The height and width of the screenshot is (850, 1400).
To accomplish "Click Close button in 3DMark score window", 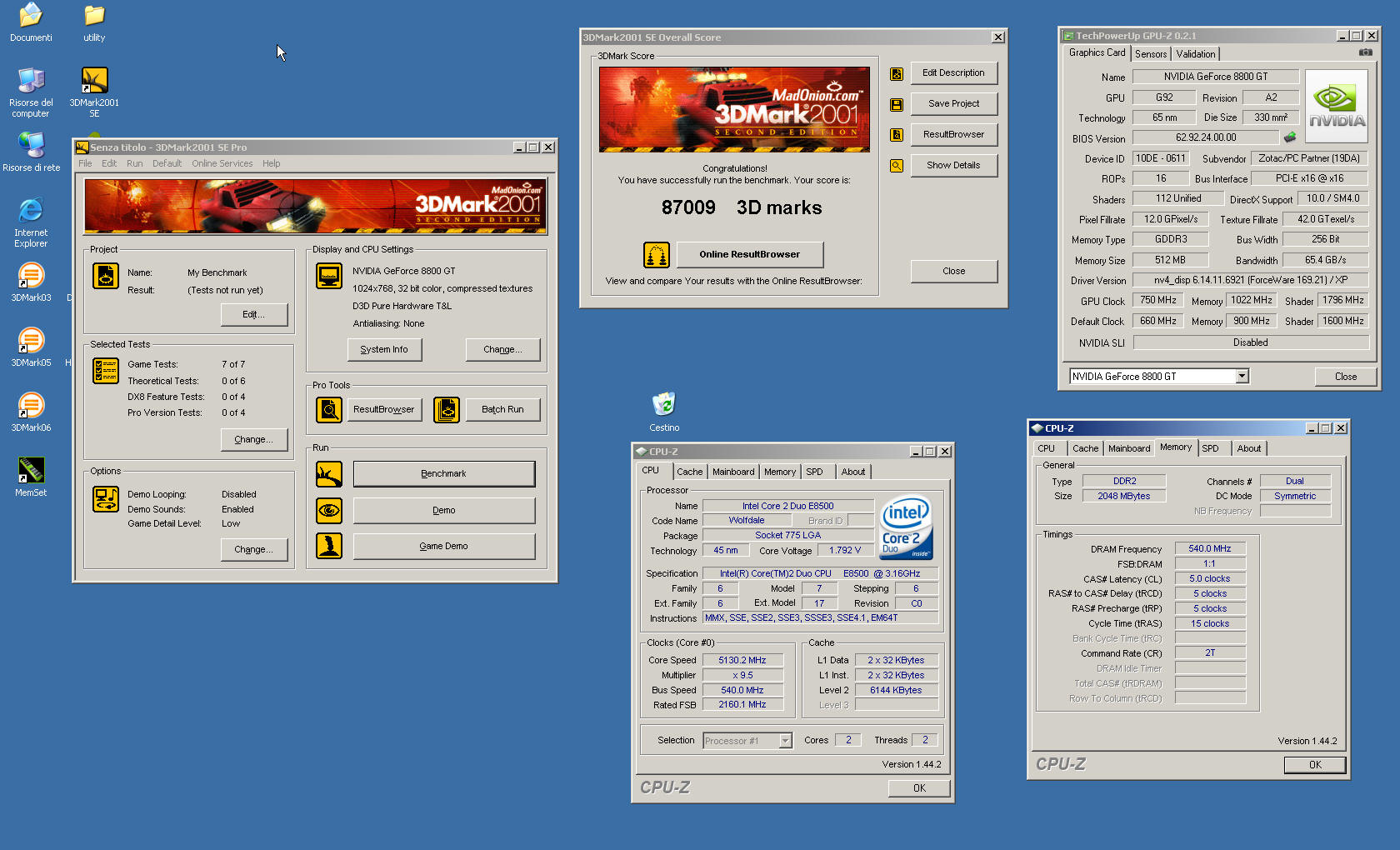I will click(954, 272).
